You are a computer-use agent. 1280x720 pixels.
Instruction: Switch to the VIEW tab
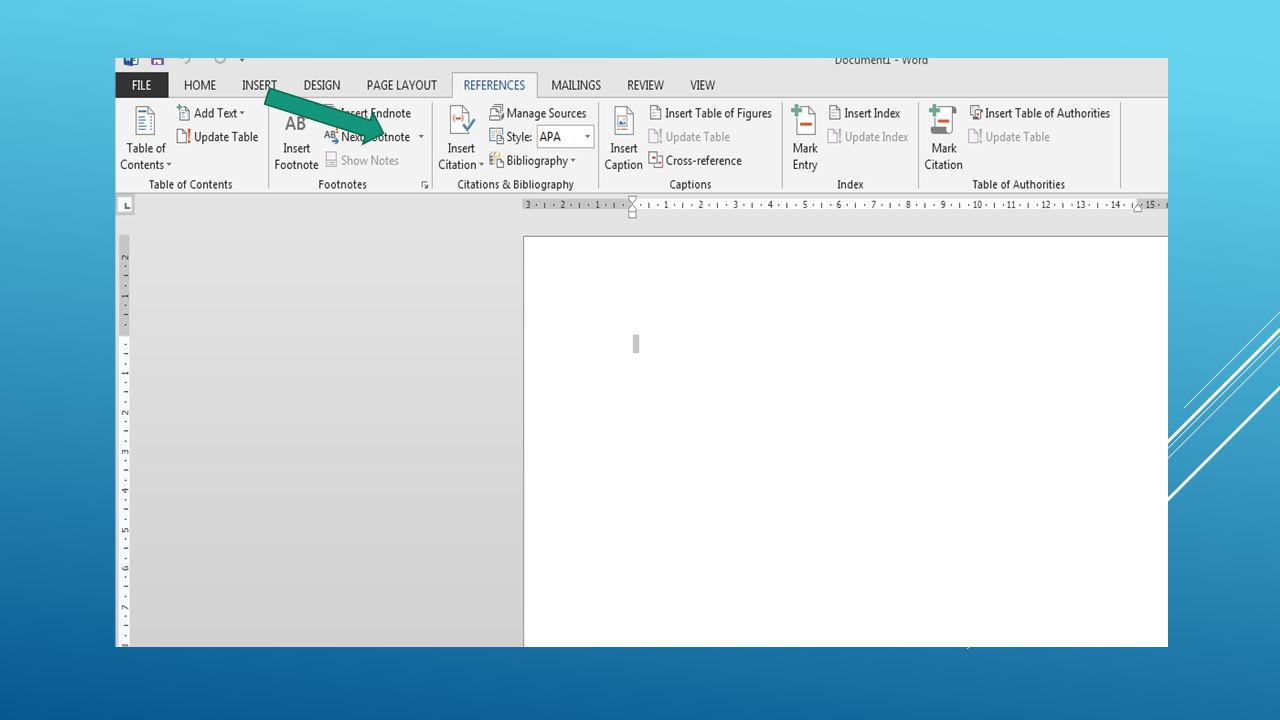coord(703,85)
